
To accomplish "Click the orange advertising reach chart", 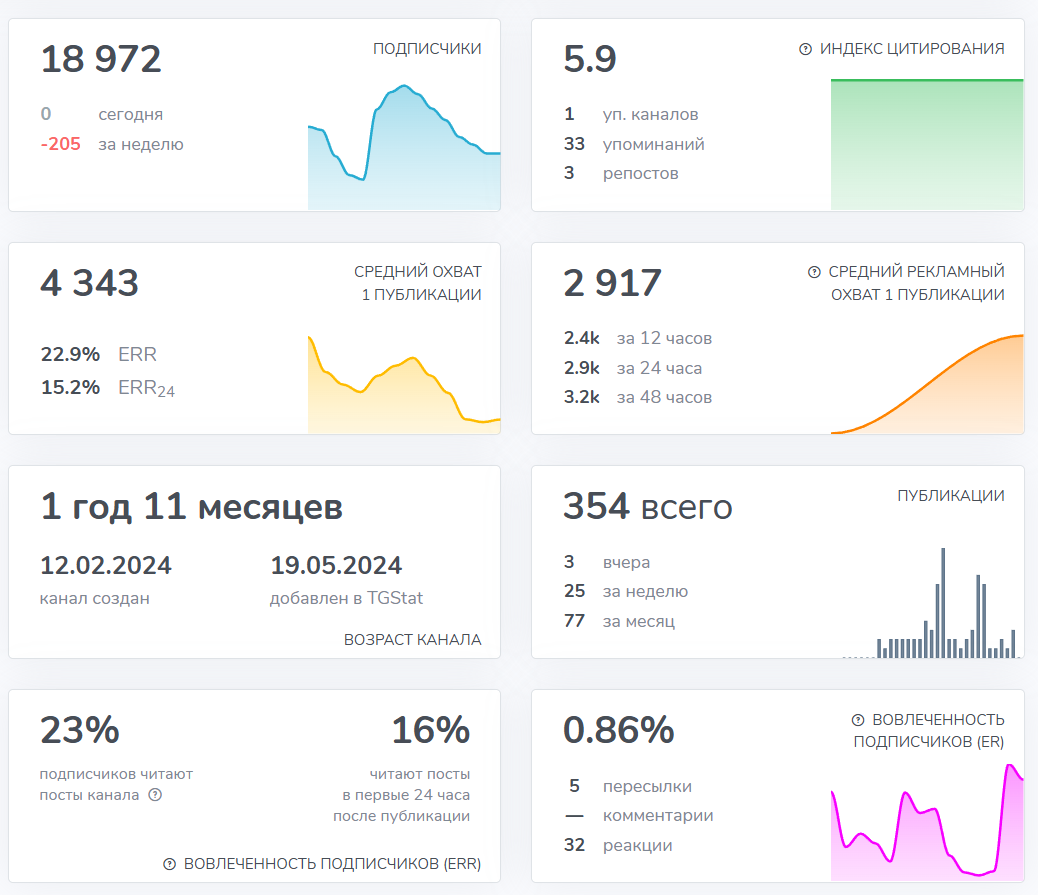I will coord(927,390).
